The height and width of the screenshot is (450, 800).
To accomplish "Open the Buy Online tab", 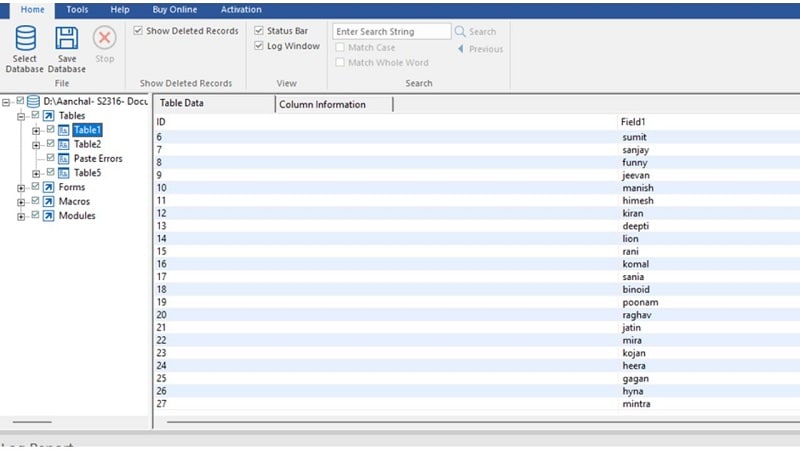I will [x=174, y=10].
